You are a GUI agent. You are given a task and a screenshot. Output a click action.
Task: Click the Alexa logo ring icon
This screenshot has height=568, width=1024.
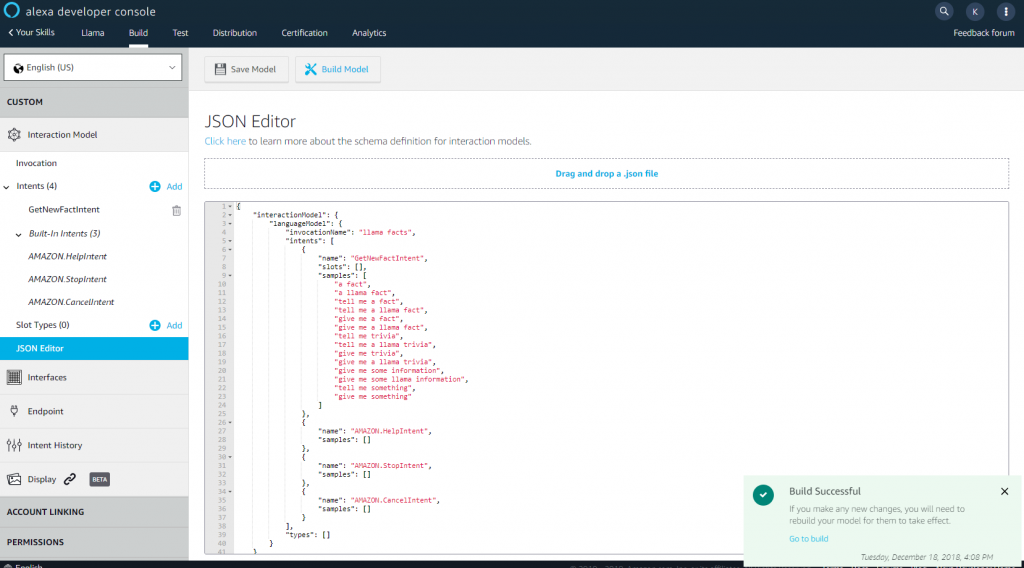12,10
